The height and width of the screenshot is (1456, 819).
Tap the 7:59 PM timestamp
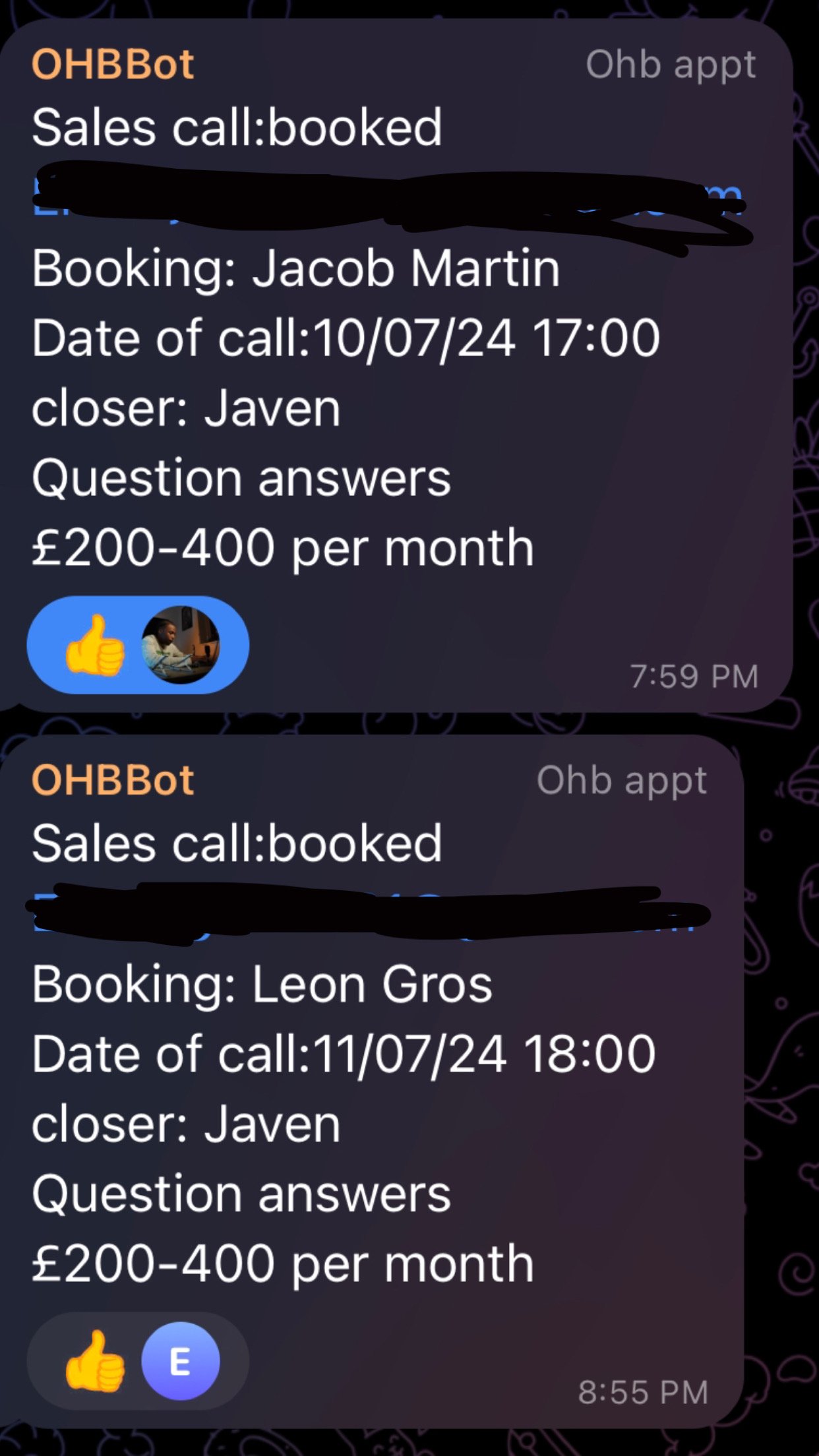coord(694,677)
